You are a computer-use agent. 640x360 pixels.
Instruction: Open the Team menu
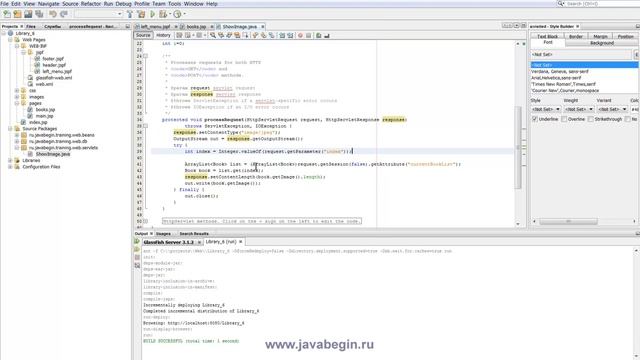pos(158,4)
